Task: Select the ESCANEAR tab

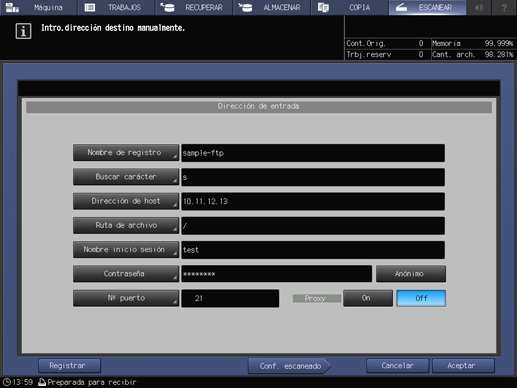Action: point(427,7)
